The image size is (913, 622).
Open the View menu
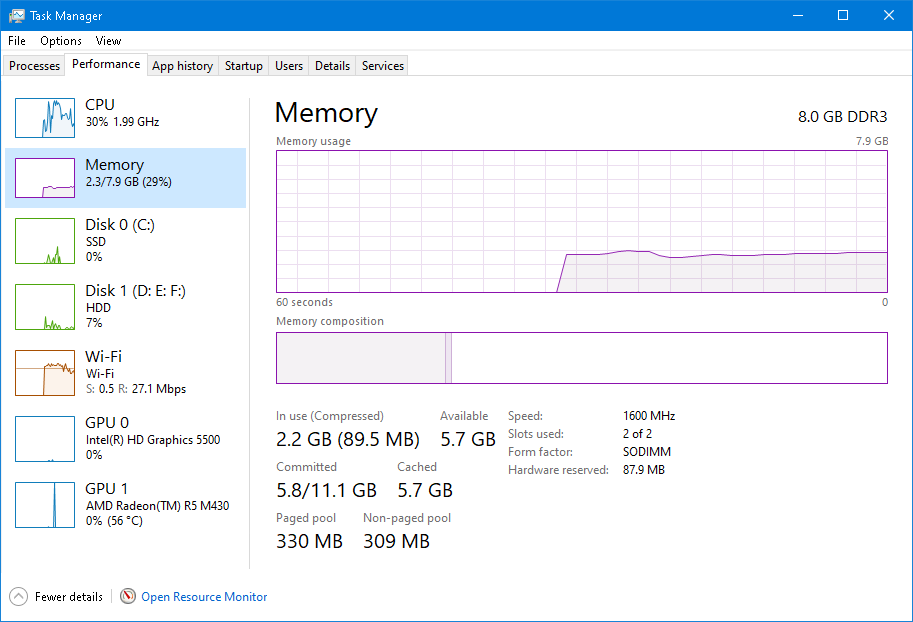pos(108,41)
